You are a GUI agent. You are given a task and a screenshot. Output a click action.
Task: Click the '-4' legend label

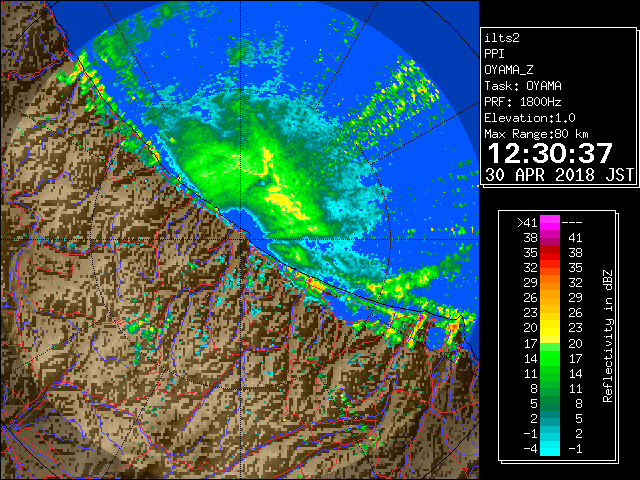coord(530,449)
